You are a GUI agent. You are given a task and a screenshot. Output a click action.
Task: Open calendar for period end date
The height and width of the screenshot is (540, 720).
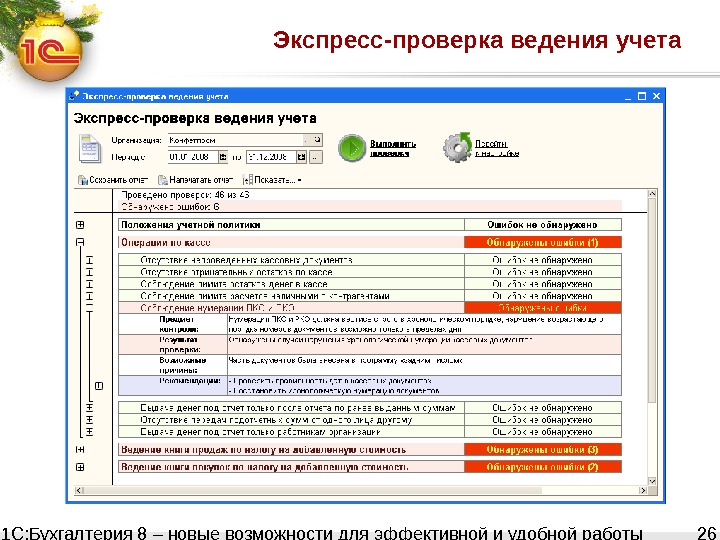point(301,157)
